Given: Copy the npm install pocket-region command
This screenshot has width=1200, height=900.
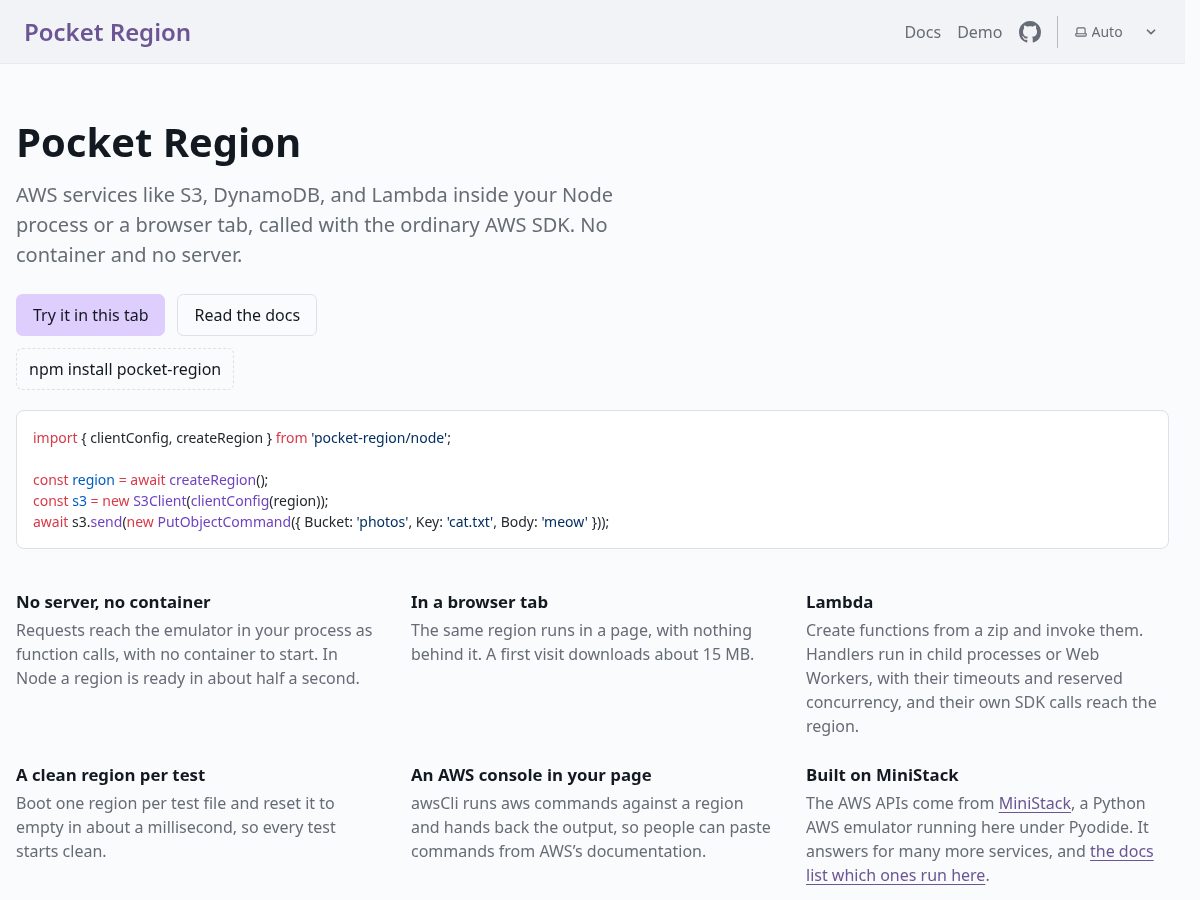Looking at the screenshot, I should [125, 369].
